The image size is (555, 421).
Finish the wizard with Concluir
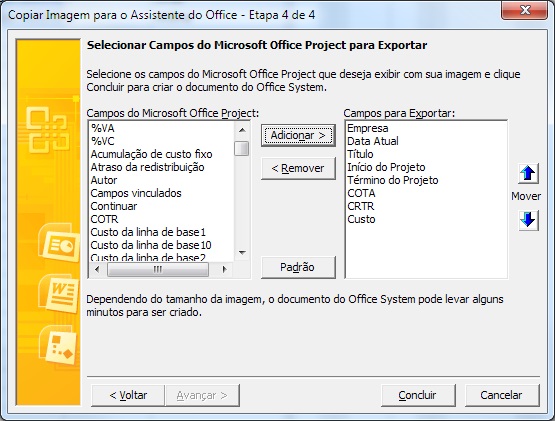(418, 395)
